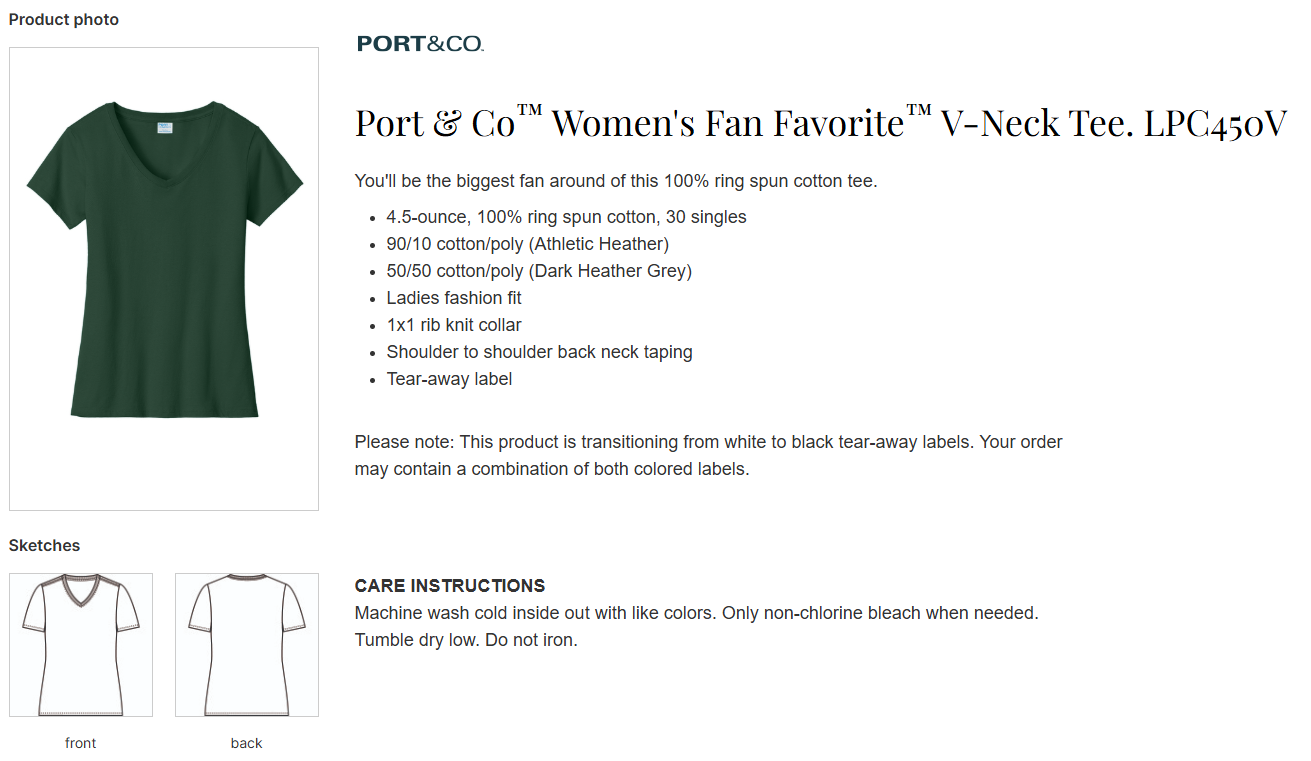Click the 'Product photo' section label
The image size is (1311, 761).
(64, 19)
